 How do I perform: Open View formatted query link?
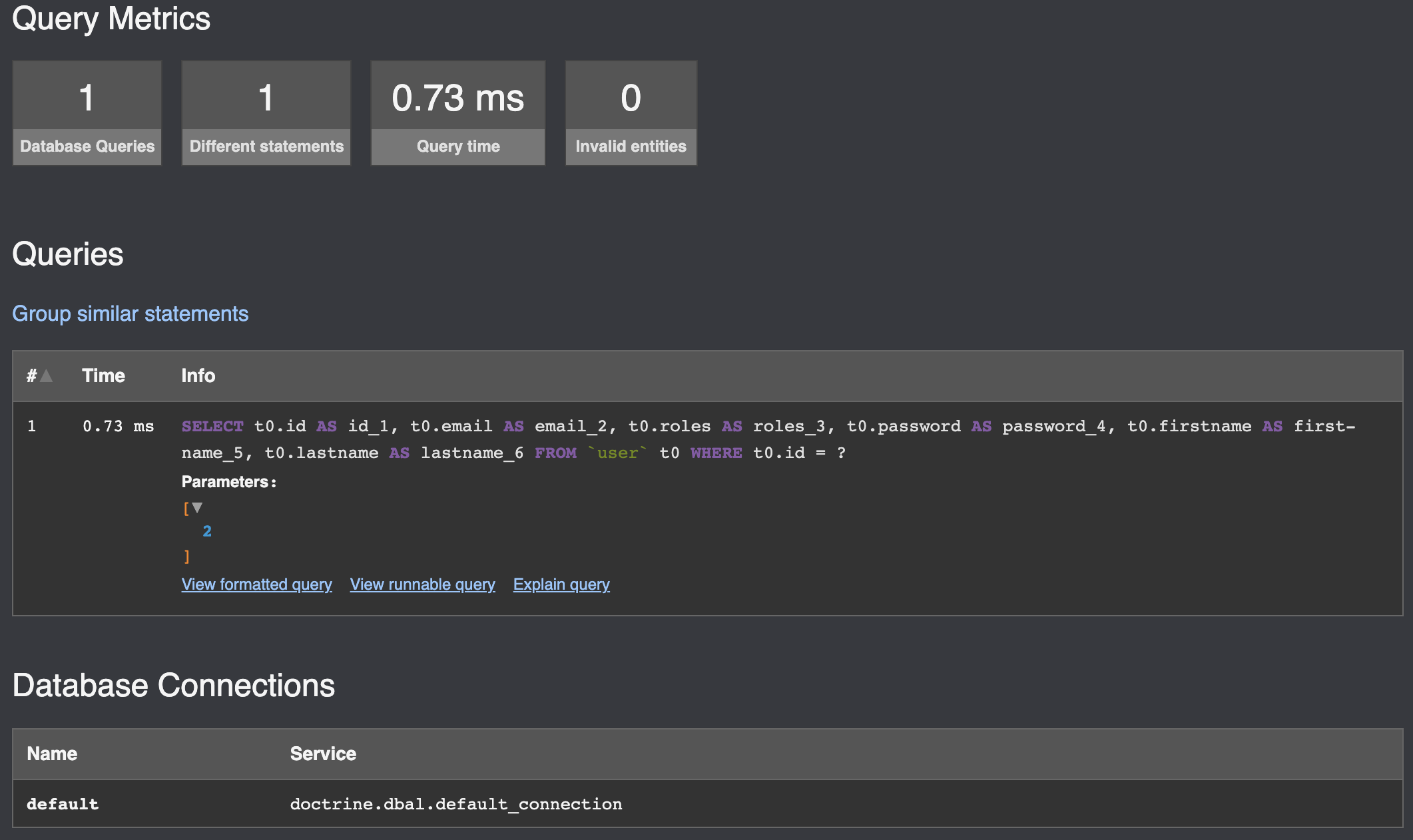pos(257,584)
